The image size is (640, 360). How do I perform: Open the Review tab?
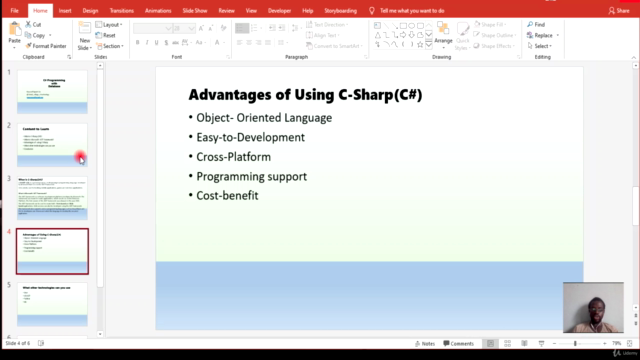227,11
